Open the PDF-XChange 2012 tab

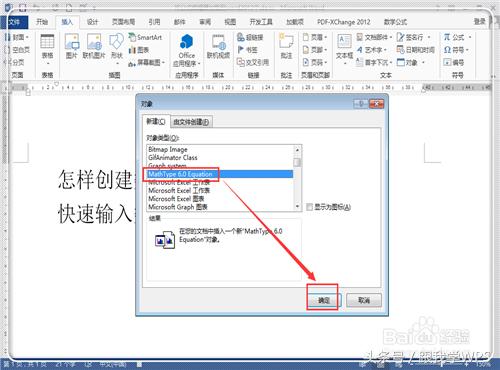[x=344, y=22]
